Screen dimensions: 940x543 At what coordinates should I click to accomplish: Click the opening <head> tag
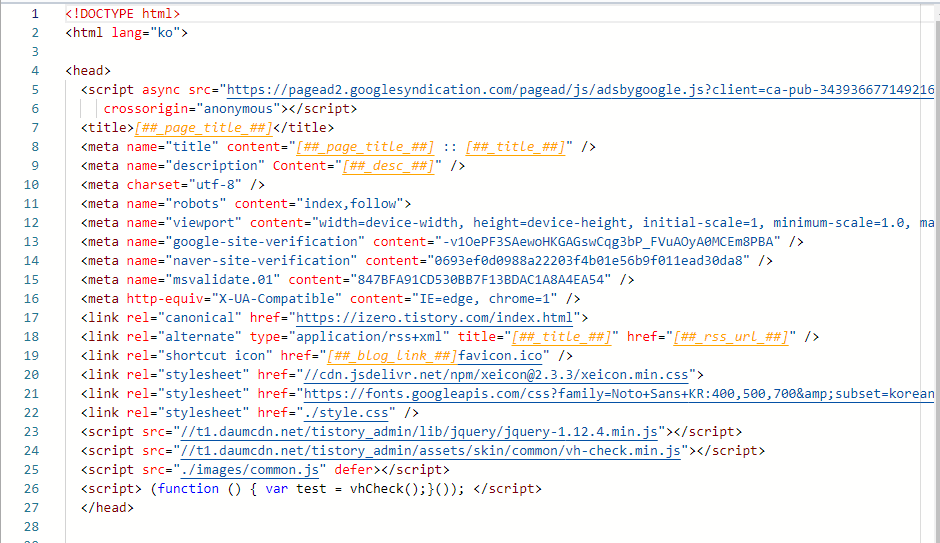[88, 71]
